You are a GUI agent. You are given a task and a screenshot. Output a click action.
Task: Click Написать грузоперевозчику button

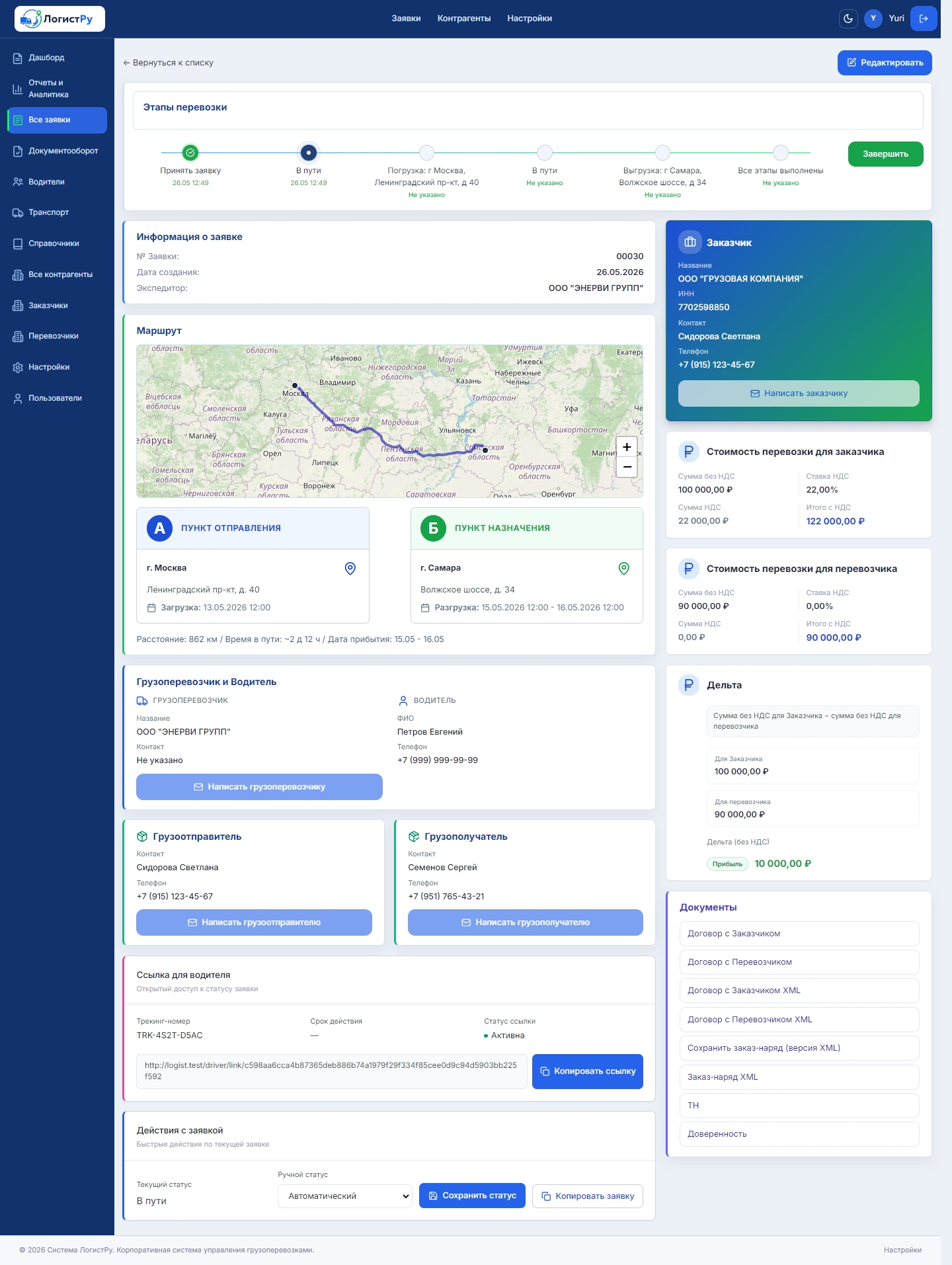pos(259,787)
